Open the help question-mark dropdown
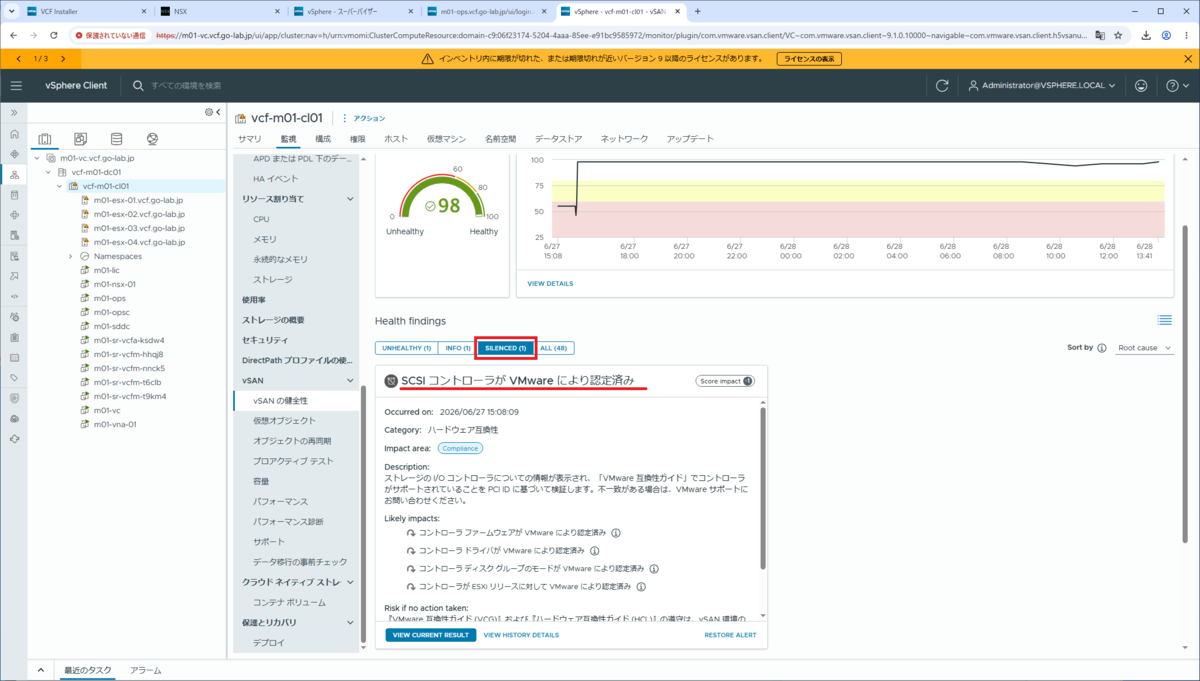 [1178, 86]
